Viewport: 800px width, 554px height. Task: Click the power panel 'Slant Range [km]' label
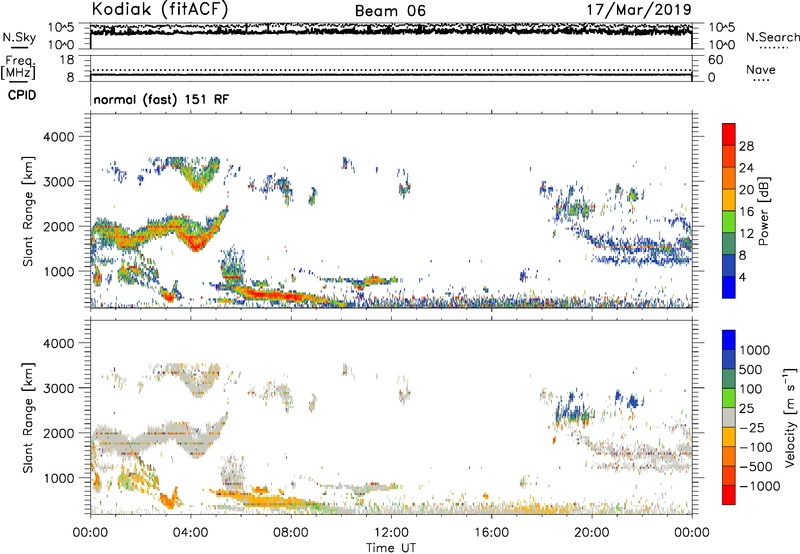click(x=28, y=211)
